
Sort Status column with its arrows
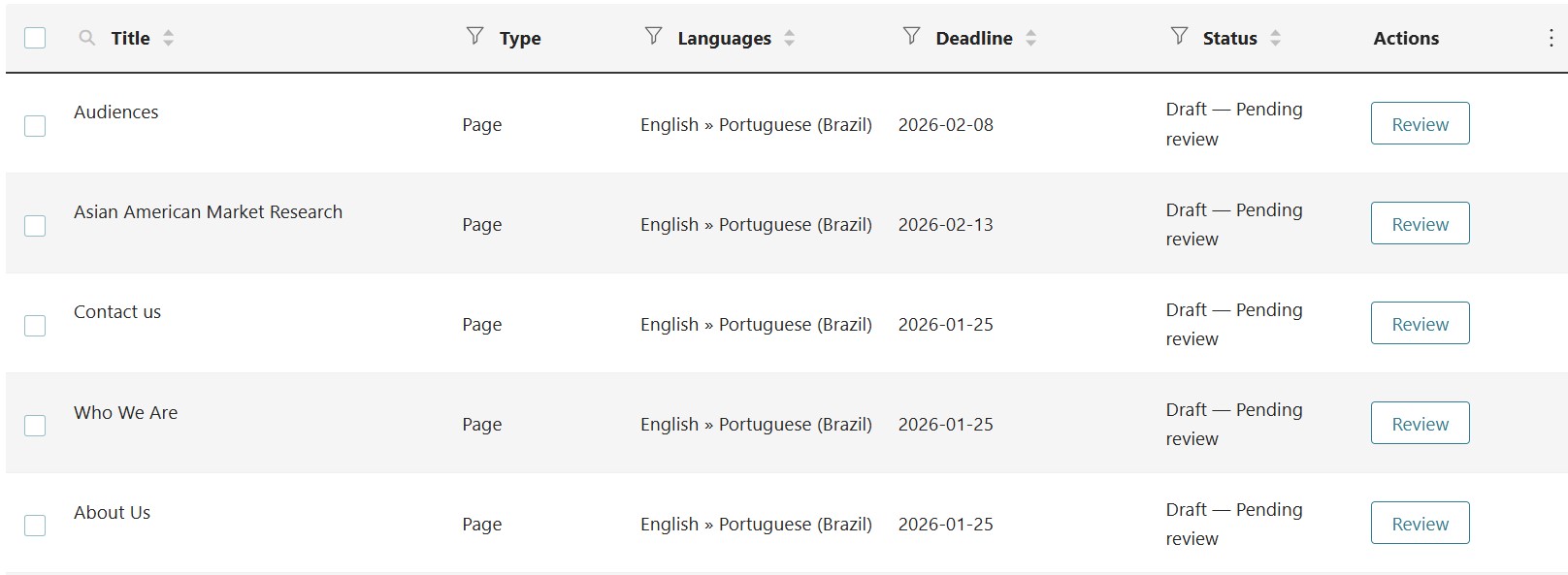click(1275, 38)
